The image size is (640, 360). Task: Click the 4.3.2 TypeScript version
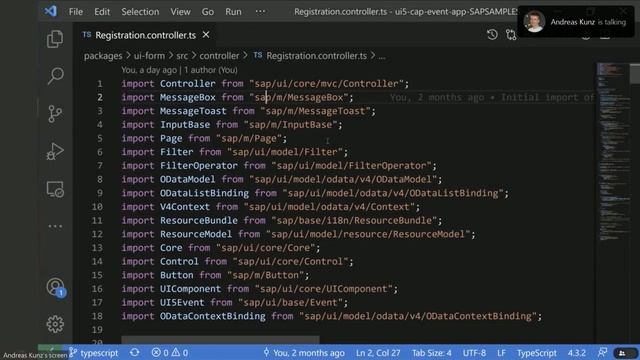tap(577, 353)
